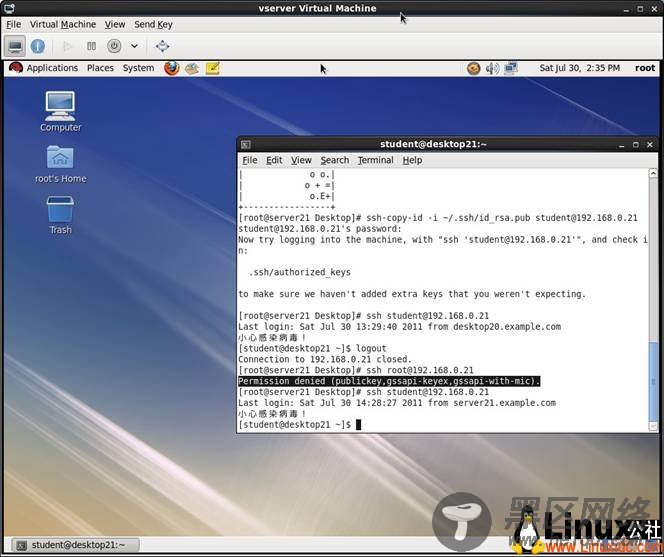Open the terminal File menu
The height and width of the screenshot is (557, 664).
point(249,161)
